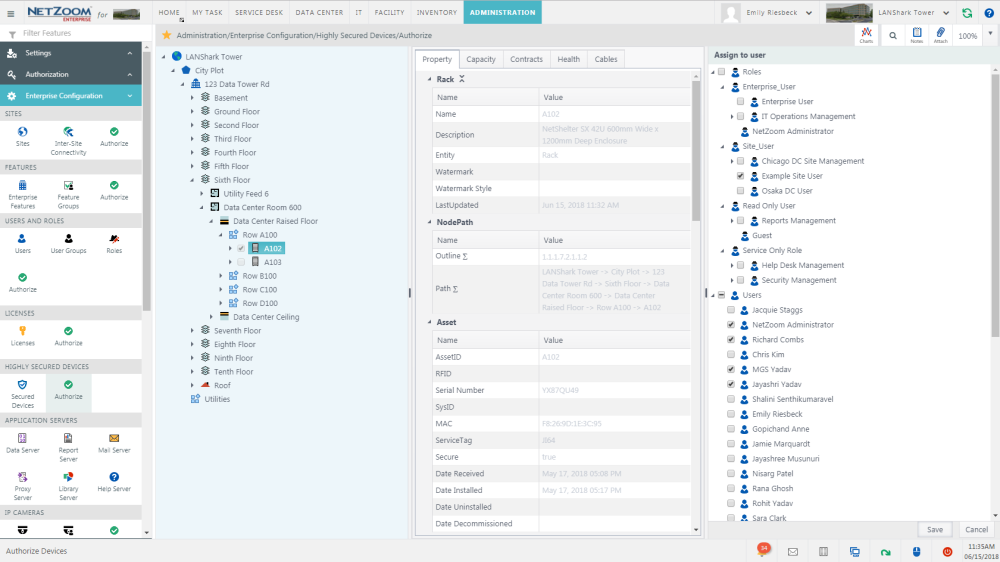The height and width of the screenshot is (562, 1000).
Task: Uncheck the Example Site User checkbox
Action: [740, 176]
